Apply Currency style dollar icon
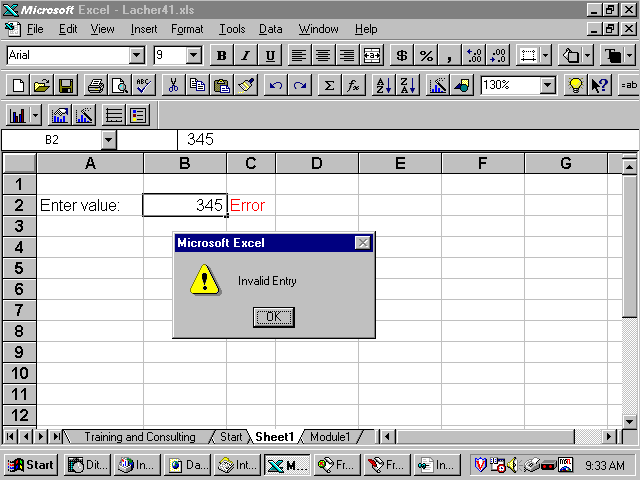 coord(402,55)
